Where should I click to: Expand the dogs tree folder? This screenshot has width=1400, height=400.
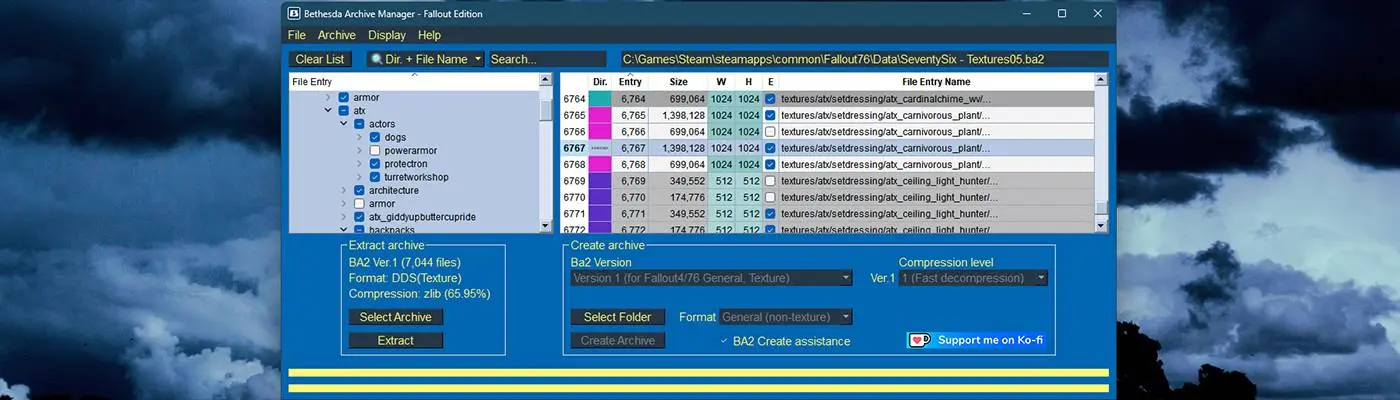[x=360, y=137]
